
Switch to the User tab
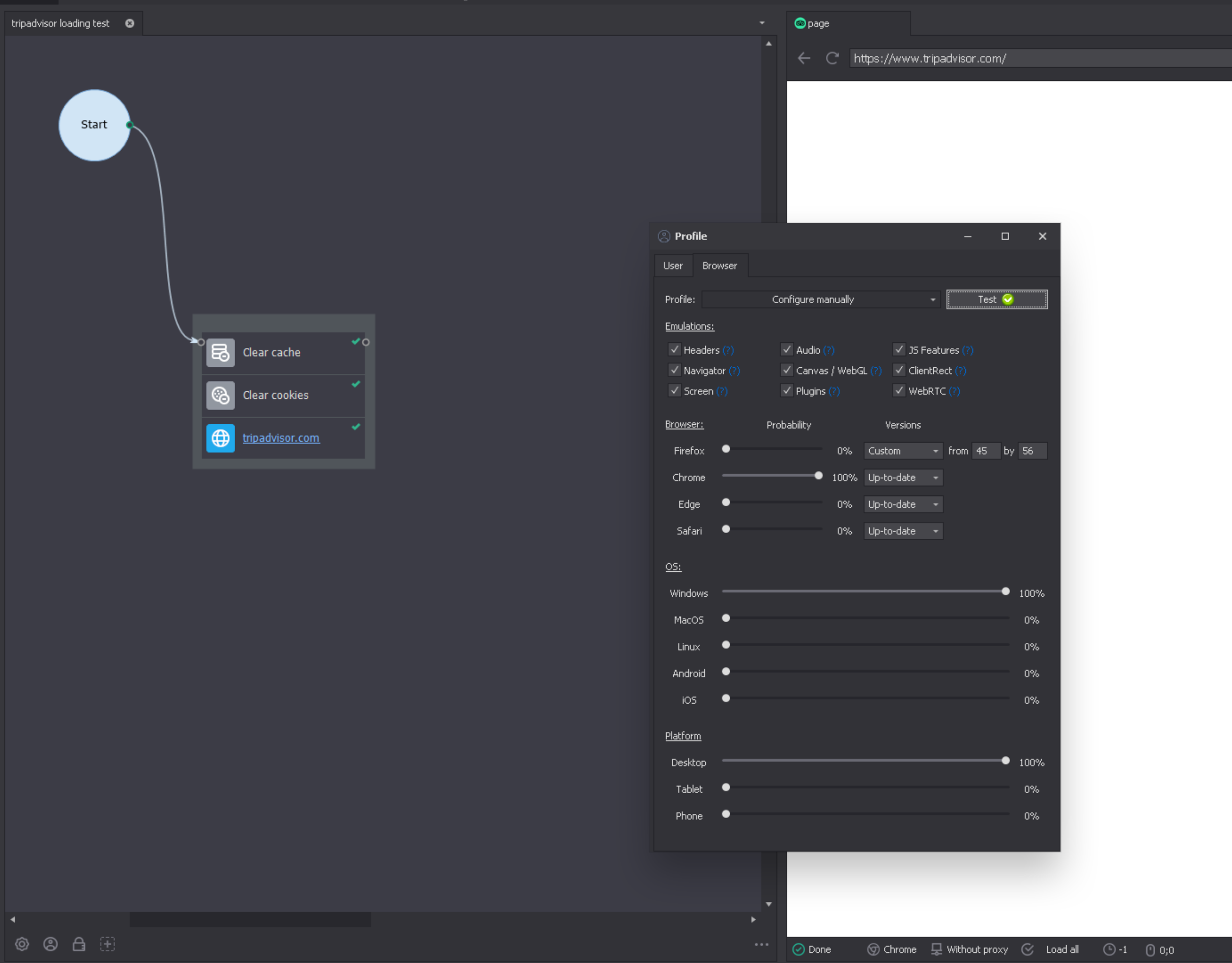(672, 266)
